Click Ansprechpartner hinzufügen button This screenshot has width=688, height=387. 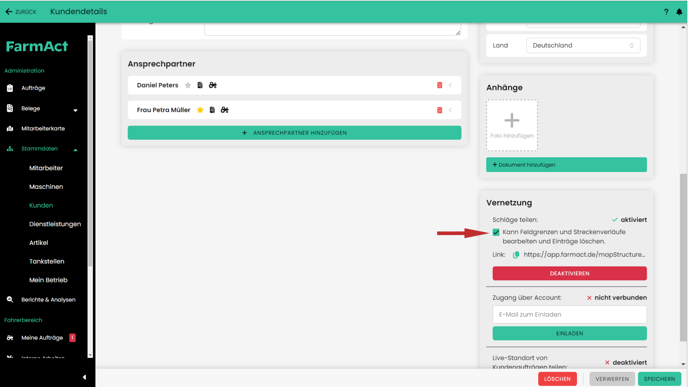pos(294,133)
